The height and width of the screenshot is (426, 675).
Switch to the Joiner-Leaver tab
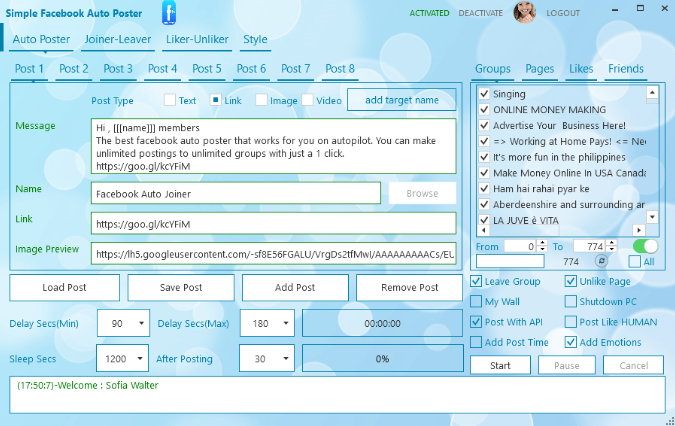click(x=118, y=39)
